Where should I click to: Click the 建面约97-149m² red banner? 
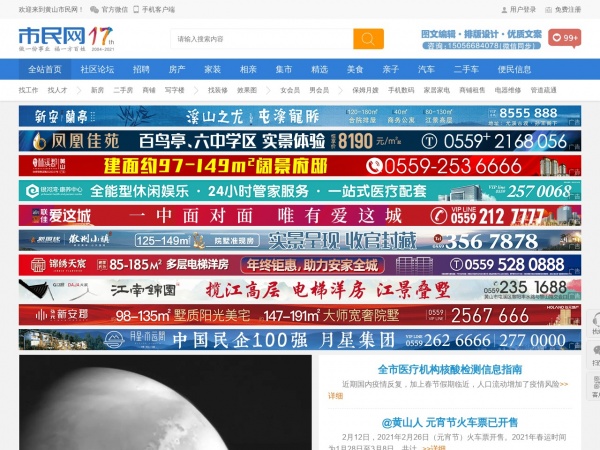tap(300, 166)
